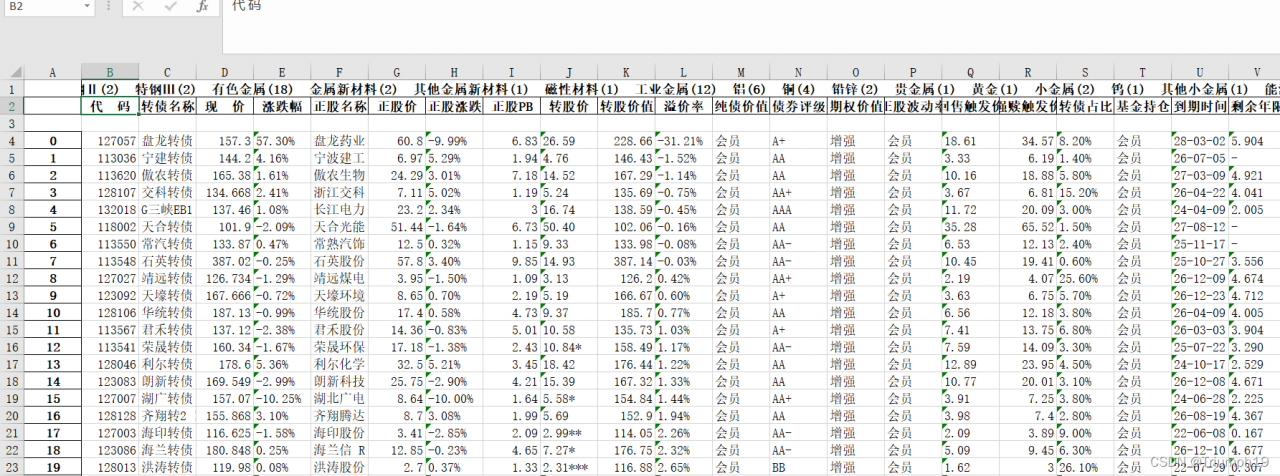Screen dimensions: 1280x476
Task: Select column L header
Action: [x=684, y=72]
